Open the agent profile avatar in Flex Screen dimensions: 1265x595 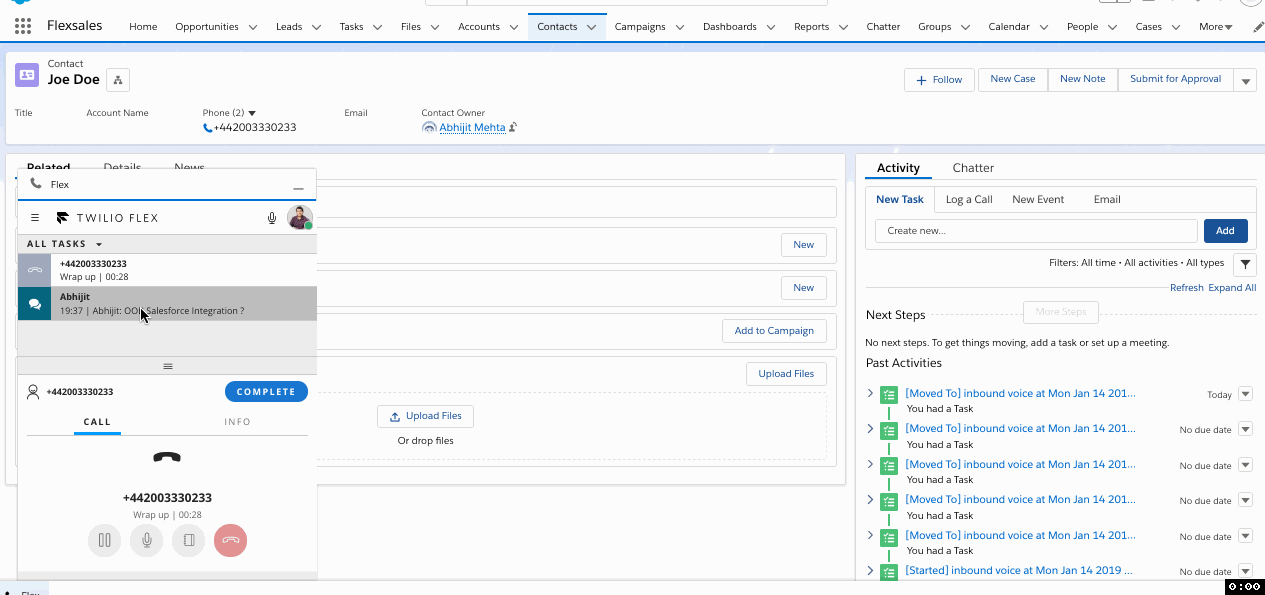(299, 217)
